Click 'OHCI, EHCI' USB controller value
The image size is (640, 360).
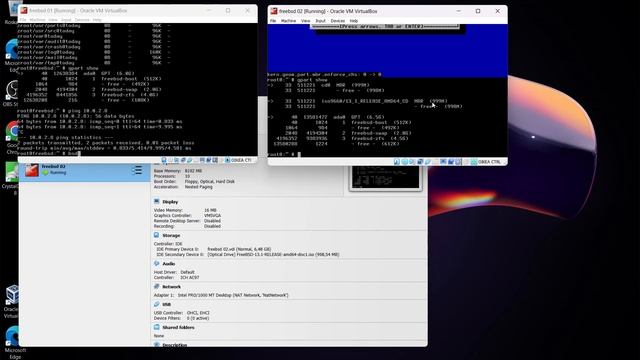[x=198, y=313]
